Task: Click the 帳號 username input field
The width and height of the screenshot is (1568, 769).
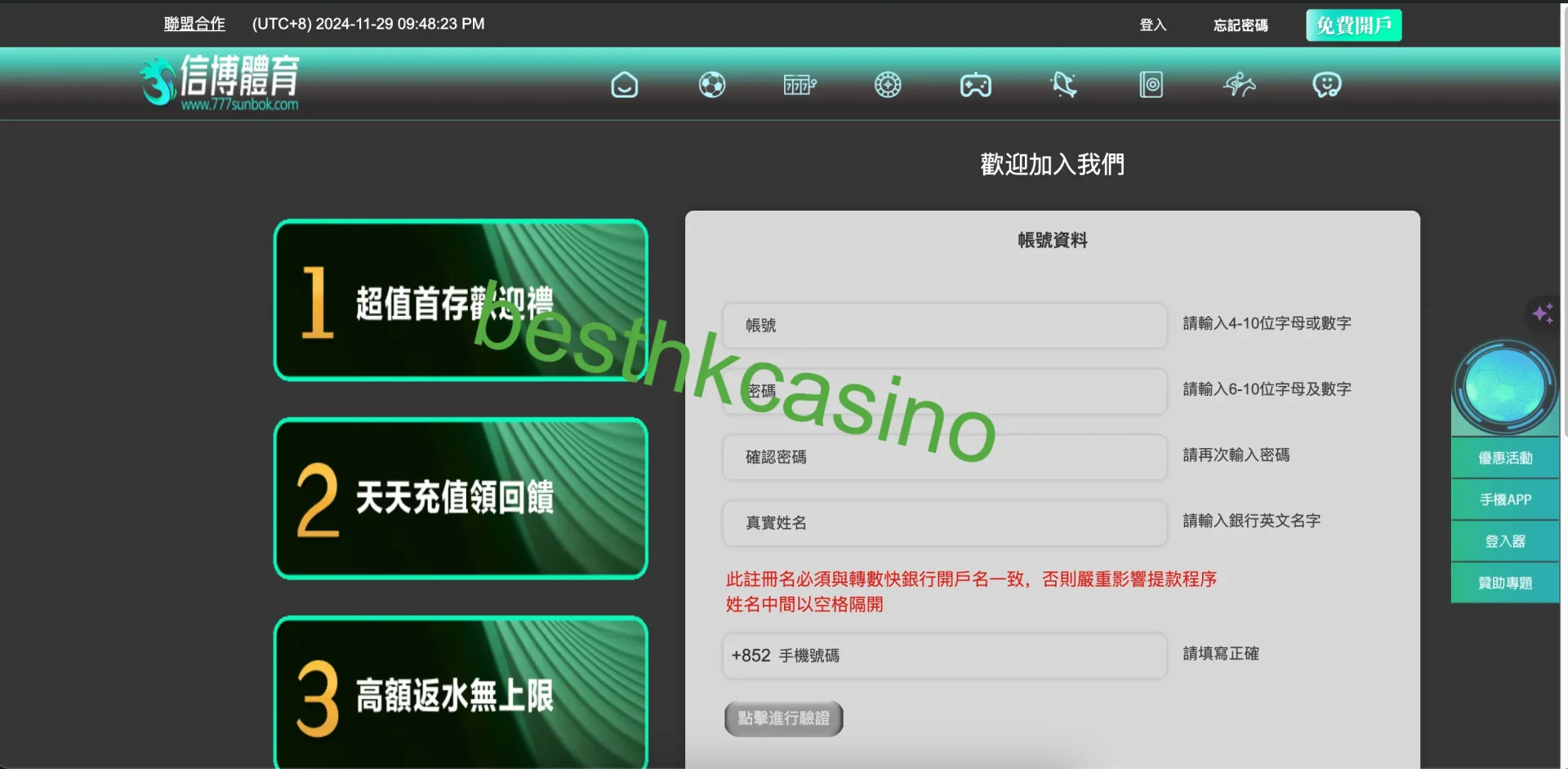Action: pos(944,325)
